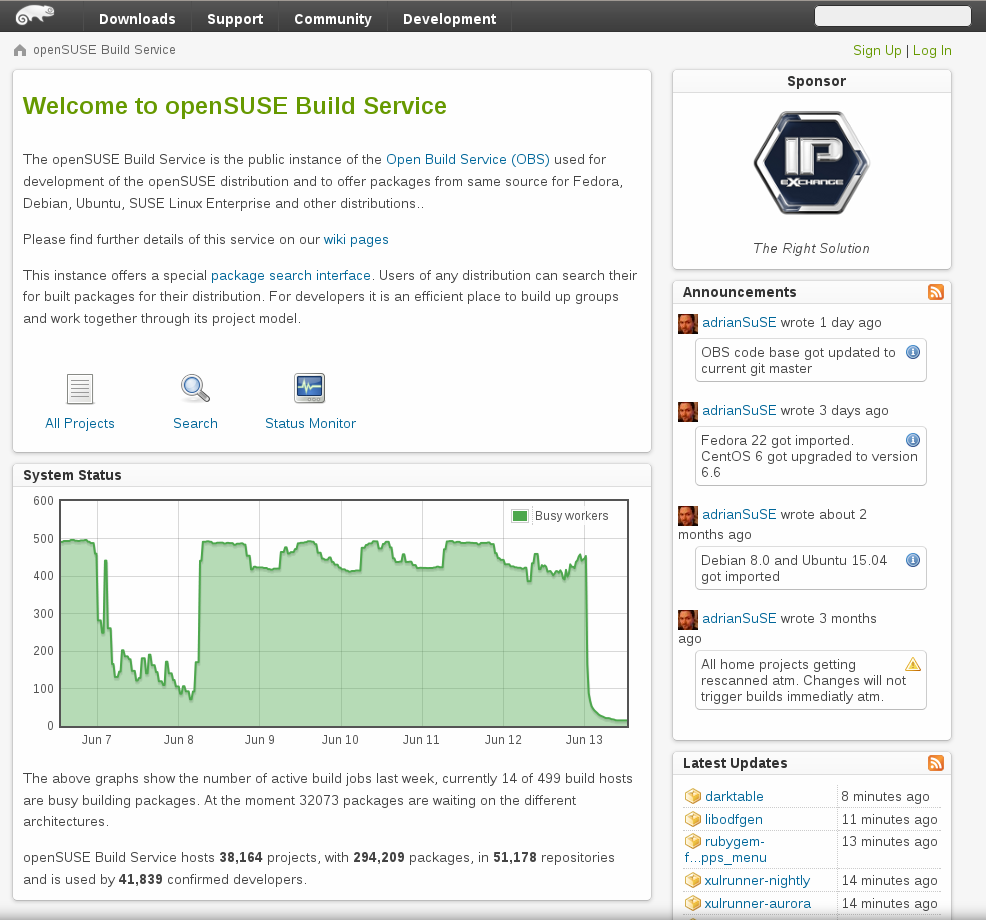The width and height of the screenshot is (986, 920).
Task: Open adrianSuSE link on about 2 months post
Action: [739, 514]
